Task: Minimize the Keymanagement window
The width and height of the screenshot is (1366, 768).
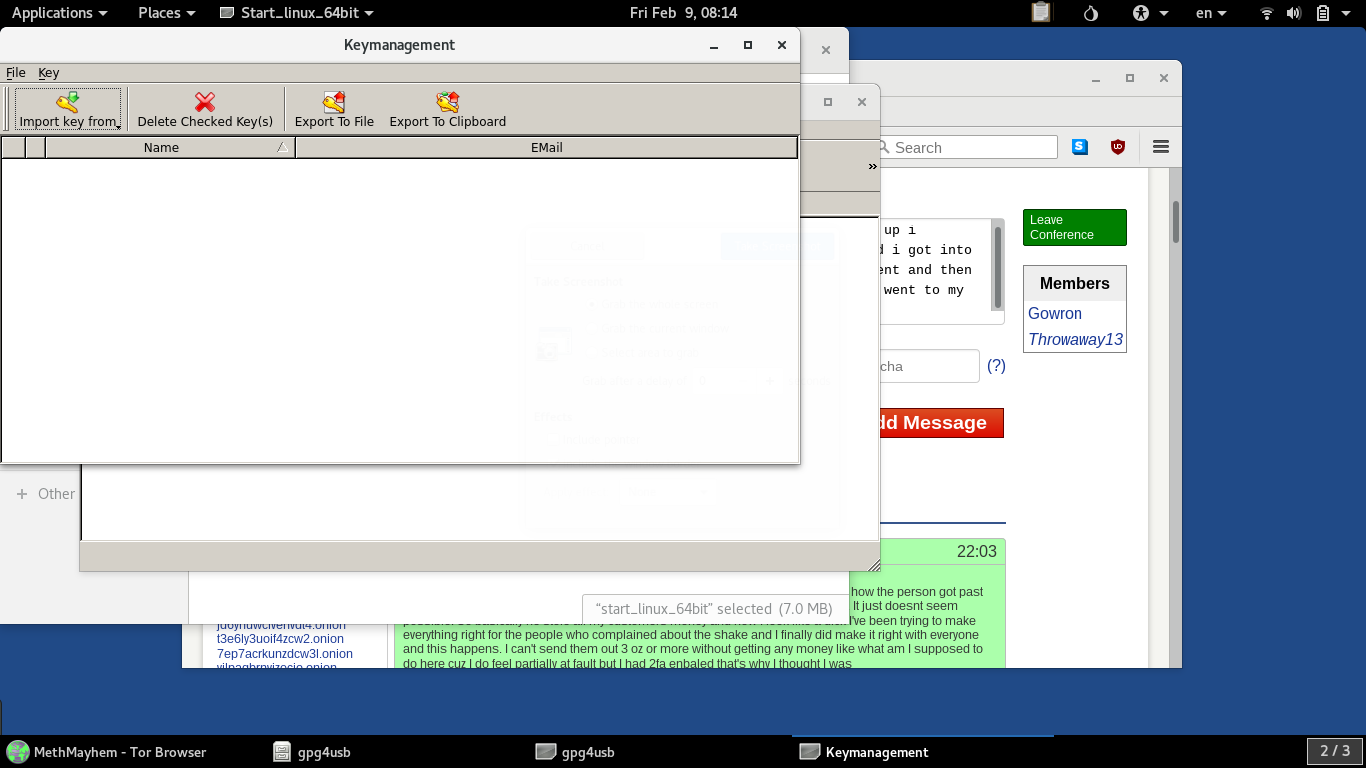Action: [x=714, y=45]
